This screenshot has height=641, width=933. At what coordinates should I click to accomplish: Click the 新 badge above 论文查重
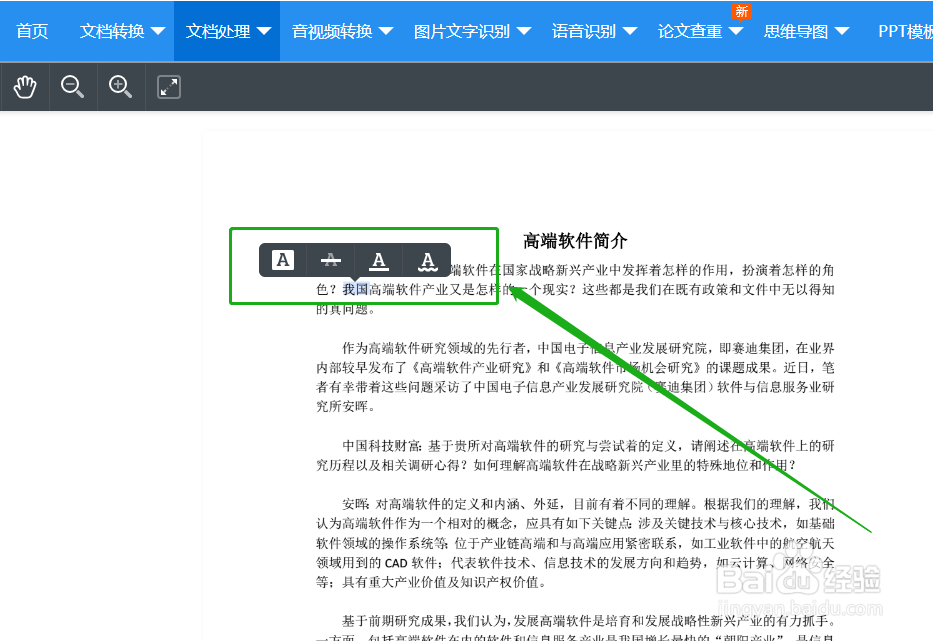pyautogui.click(x=740, y=11)
